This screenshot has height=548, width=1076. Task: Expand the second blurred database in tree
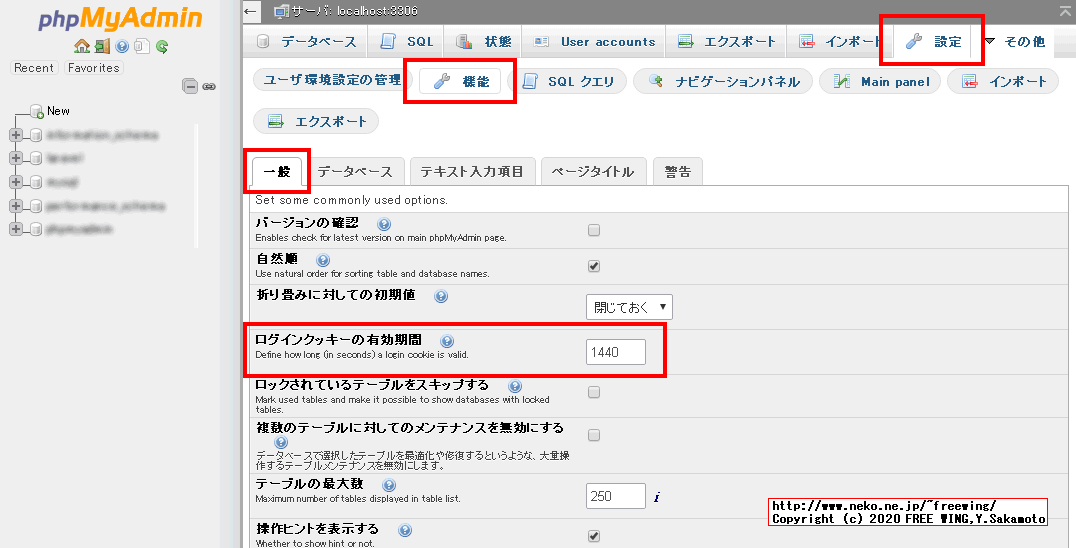(16, 158)
